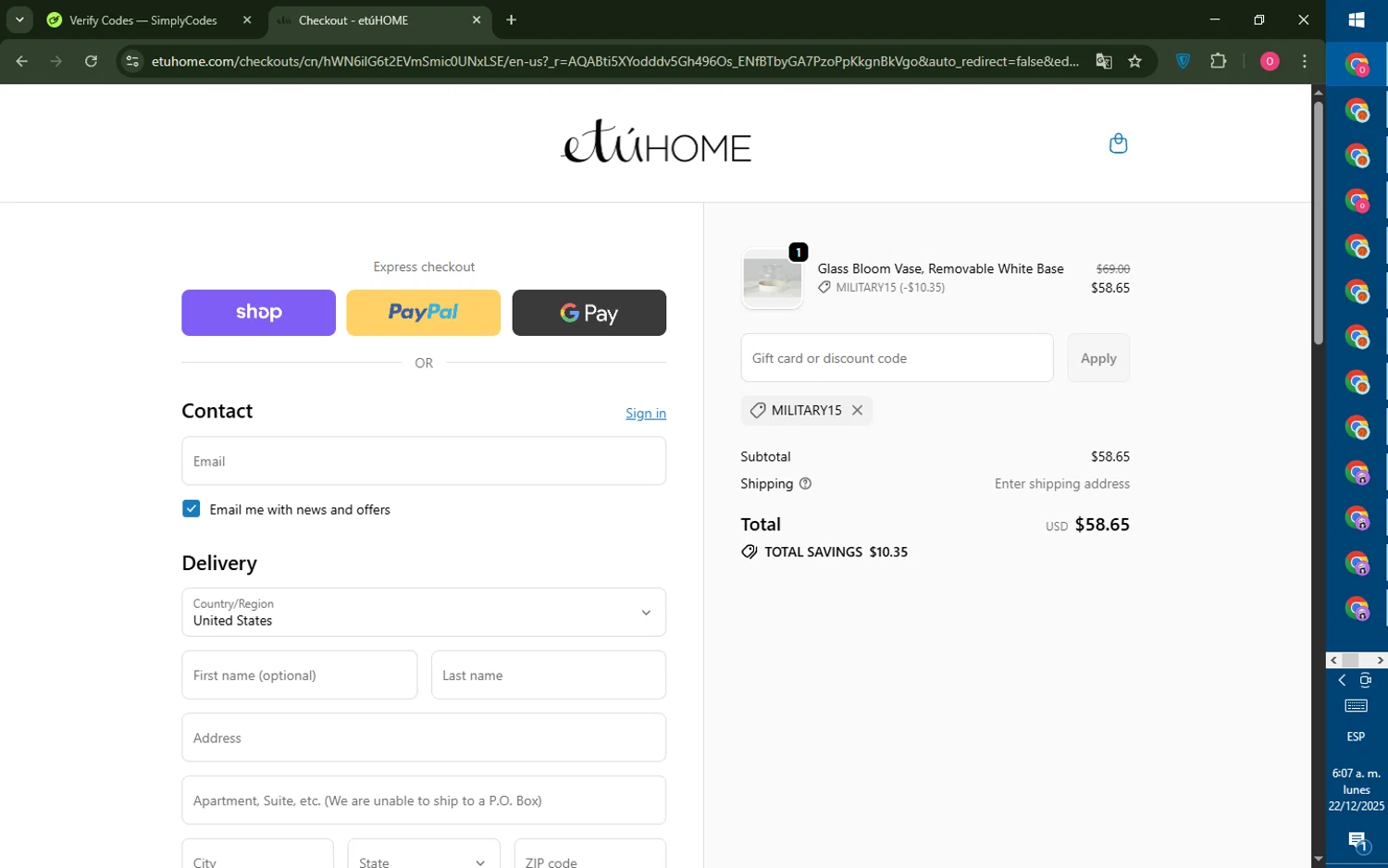
Task: Open the Country/Region dropdown
Action: (424, 612)
